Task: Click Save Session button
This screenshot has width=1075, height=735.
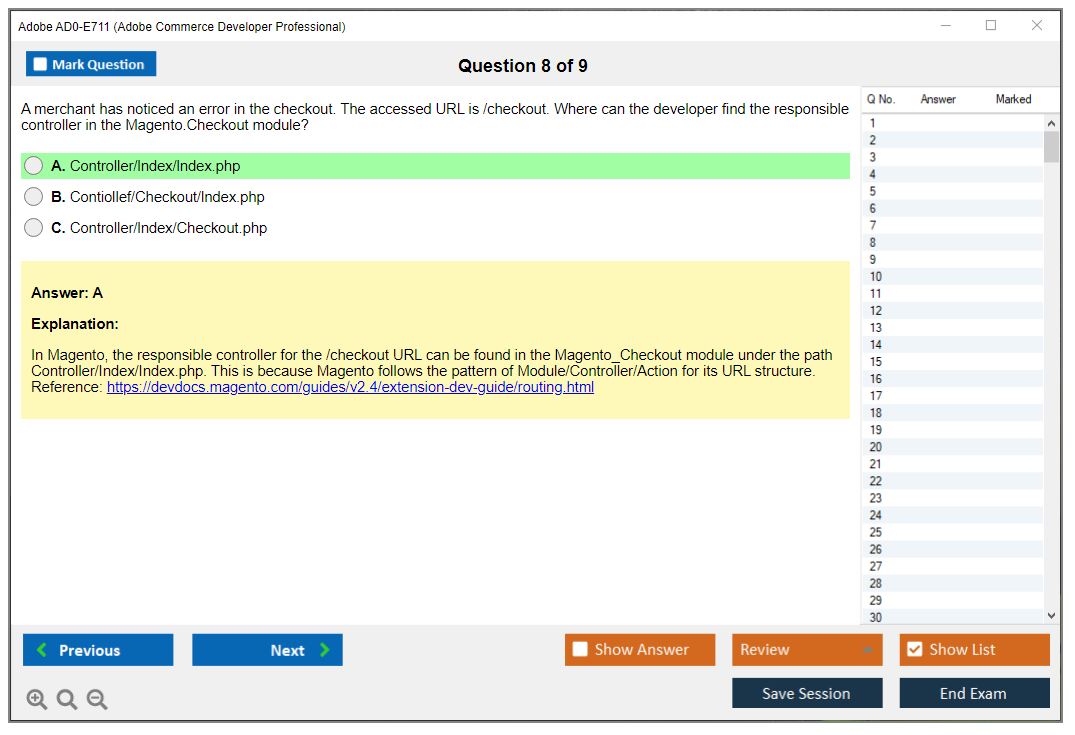Action: click(806, 693)
